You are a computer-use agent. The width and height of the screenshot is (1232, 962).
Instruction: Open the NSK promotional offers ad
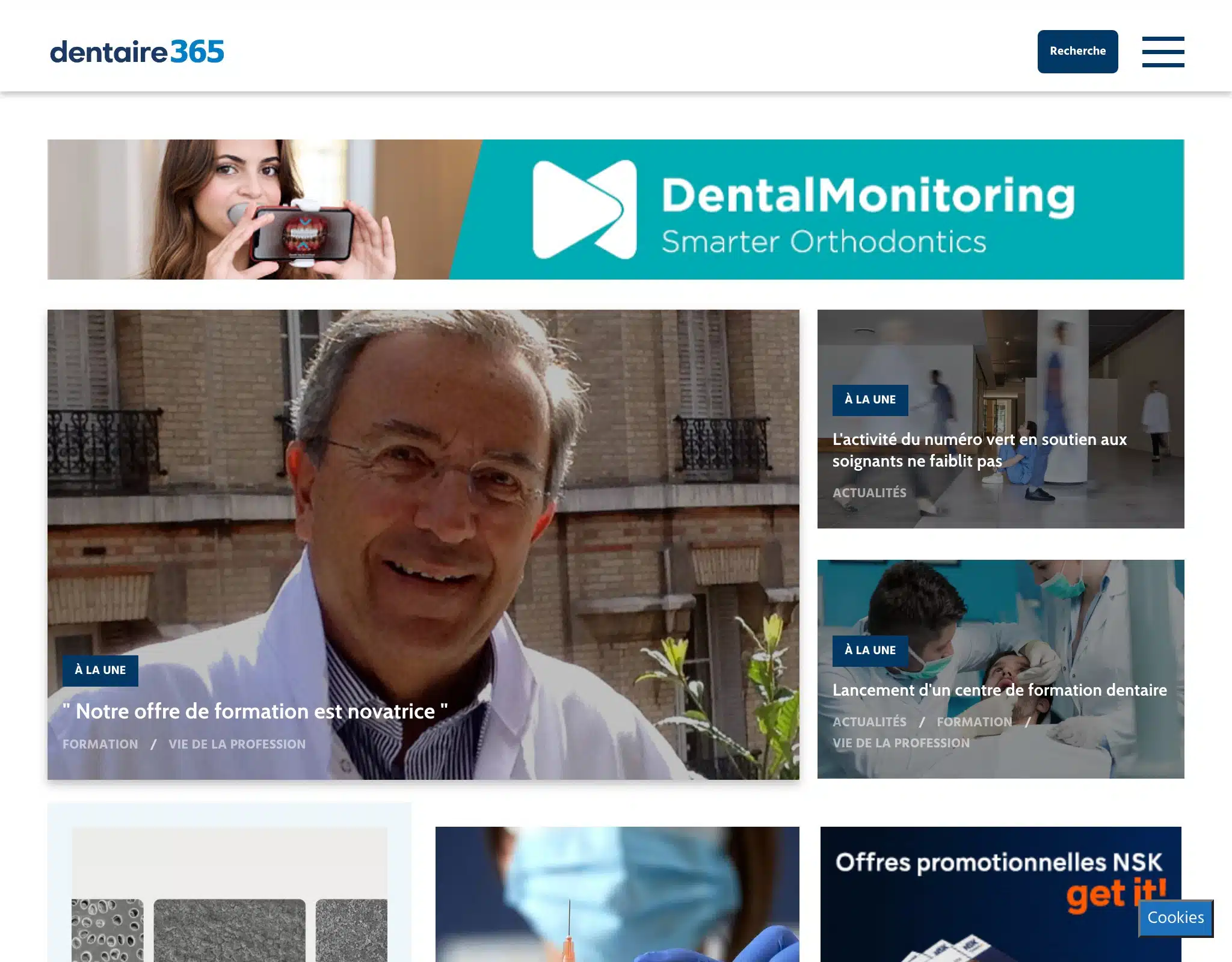coord(1000,894)
